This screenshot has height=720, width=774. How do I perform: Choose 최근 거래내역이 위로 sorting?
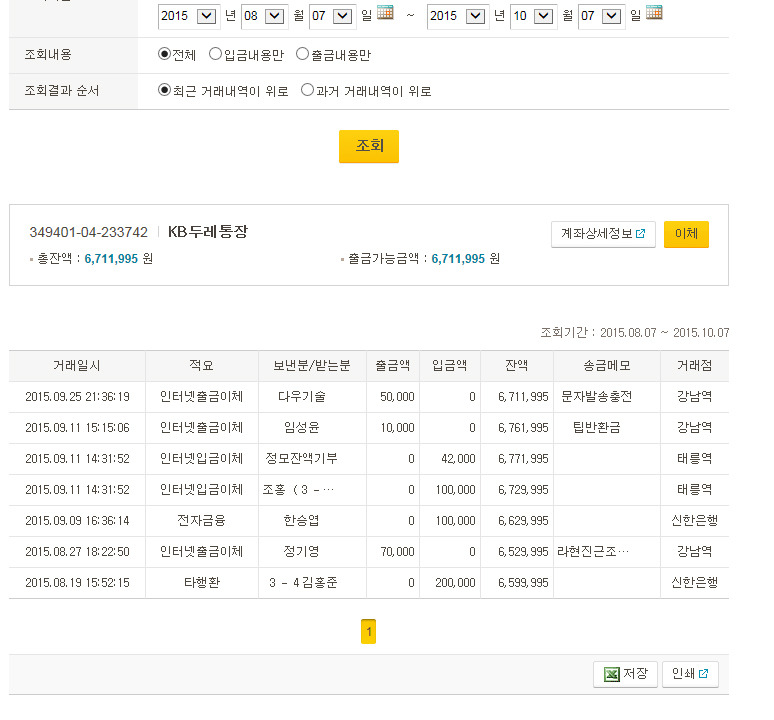click(165, 90)
